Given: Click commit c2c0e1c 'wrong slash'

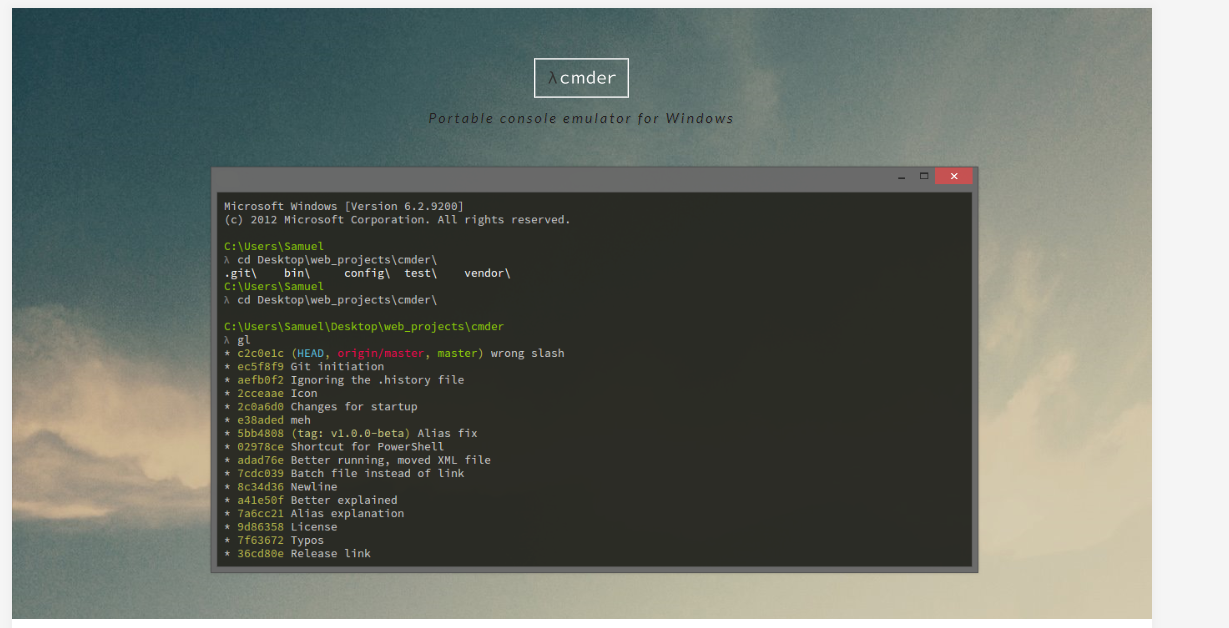Looking at the screenshot, I should pyautogui.click(x=394, y=353).
